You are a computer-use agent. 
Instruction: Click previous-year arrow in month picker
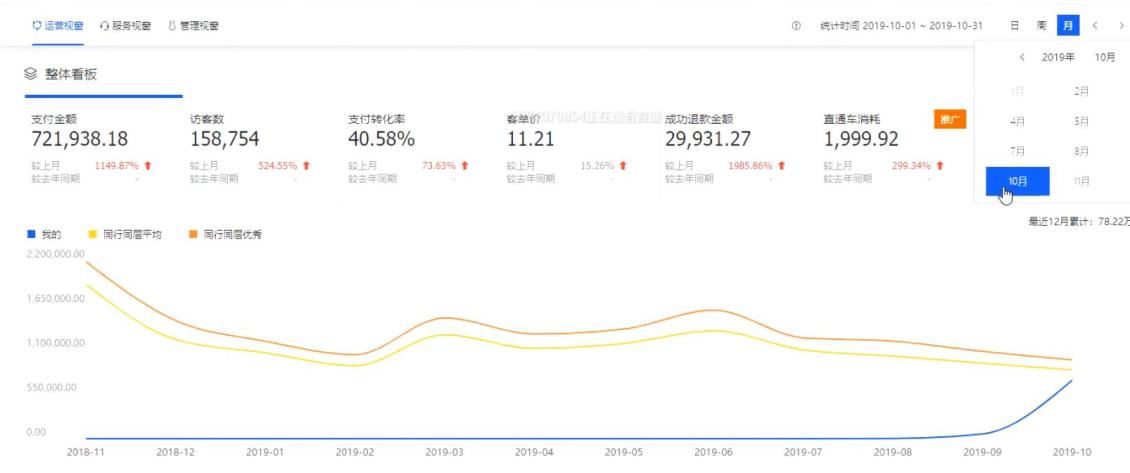pyautogui.click(x=1022, y=58)
